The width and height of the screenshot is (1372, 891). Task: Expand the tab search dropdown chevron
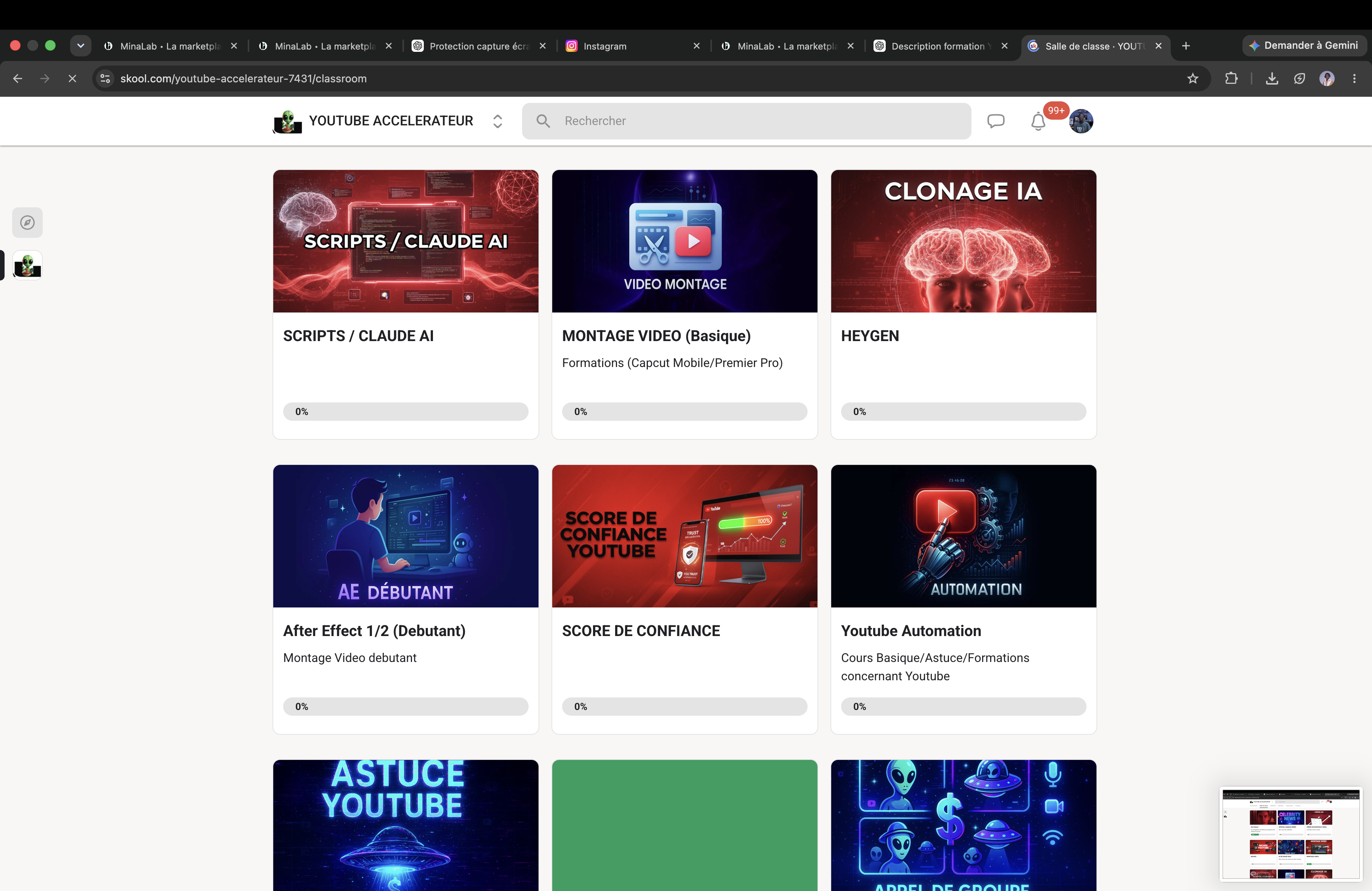tap(81, 45)
